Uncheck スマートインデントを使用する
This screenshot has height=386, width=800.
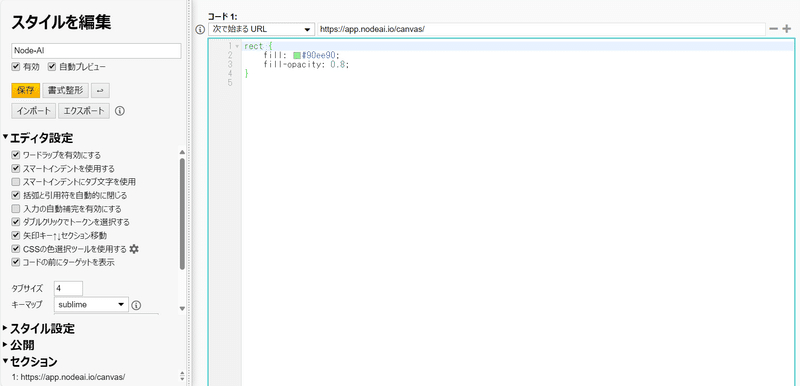click(x=16, y=168)
